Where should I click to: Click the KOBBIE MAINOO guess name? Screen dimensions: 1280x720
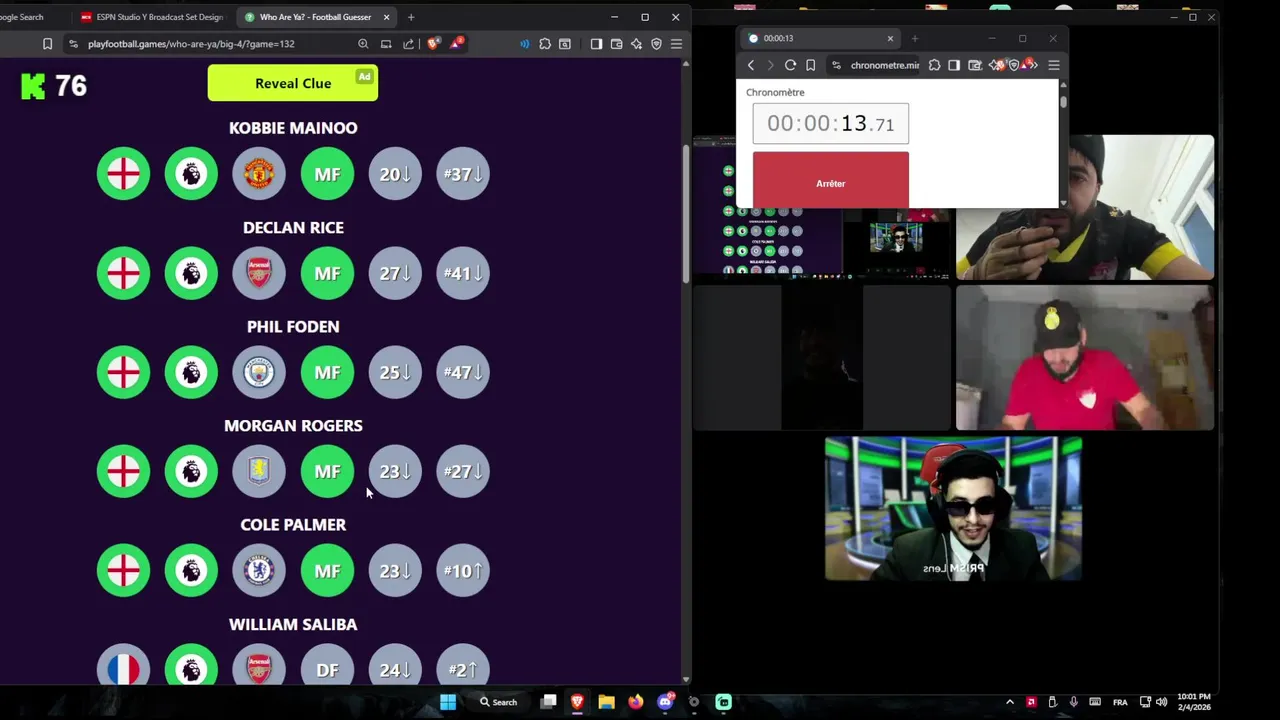pyautogui.click(x=293, y=128)
